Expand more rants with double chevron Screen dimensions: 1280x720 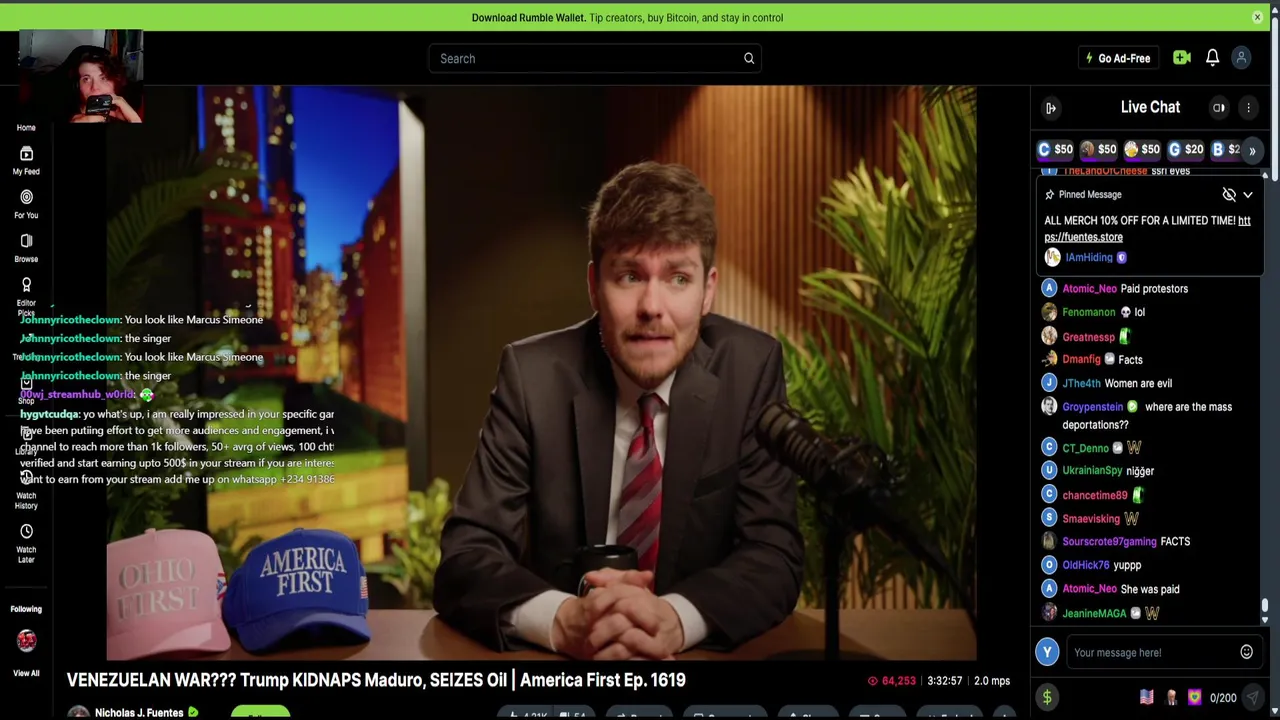pos(1252,150)
